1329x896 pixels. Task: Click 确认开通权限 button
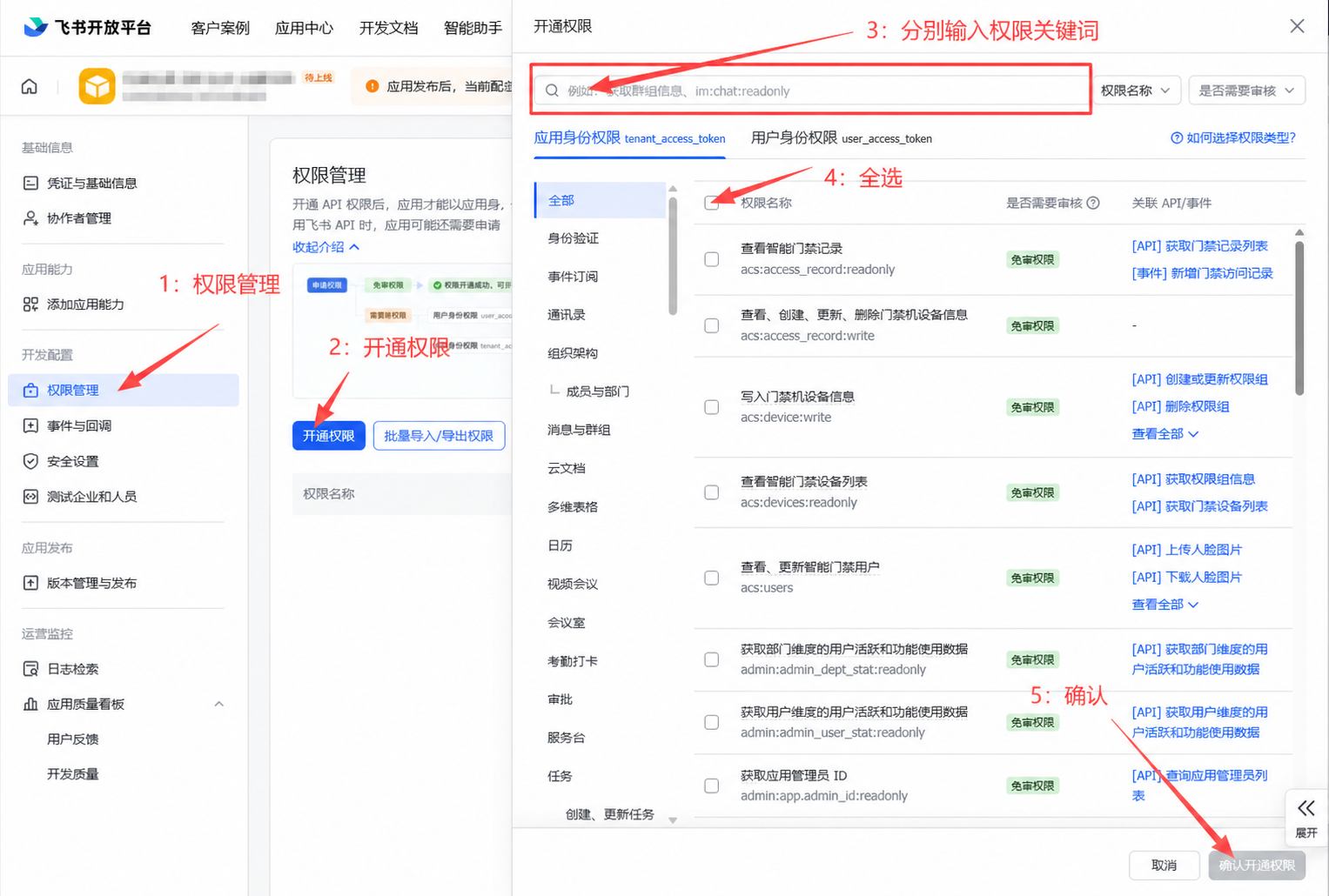[1257, 865]
